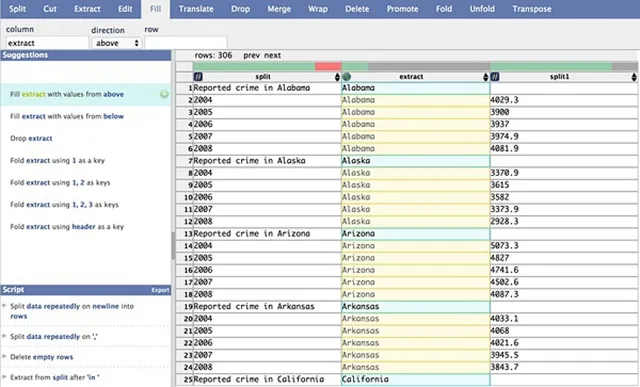Select the Reported crime in California cell
The image size is (640, 387).
click(267, 379)
